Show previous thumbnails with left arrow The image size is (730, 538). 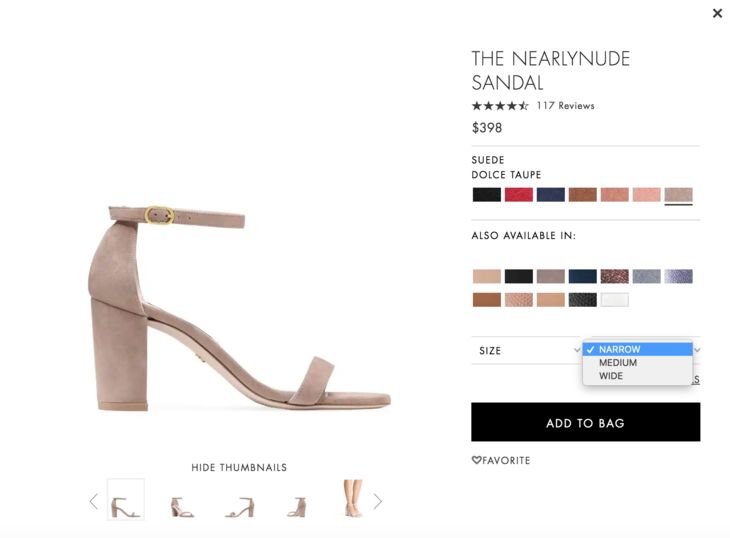tap(94, 501)
